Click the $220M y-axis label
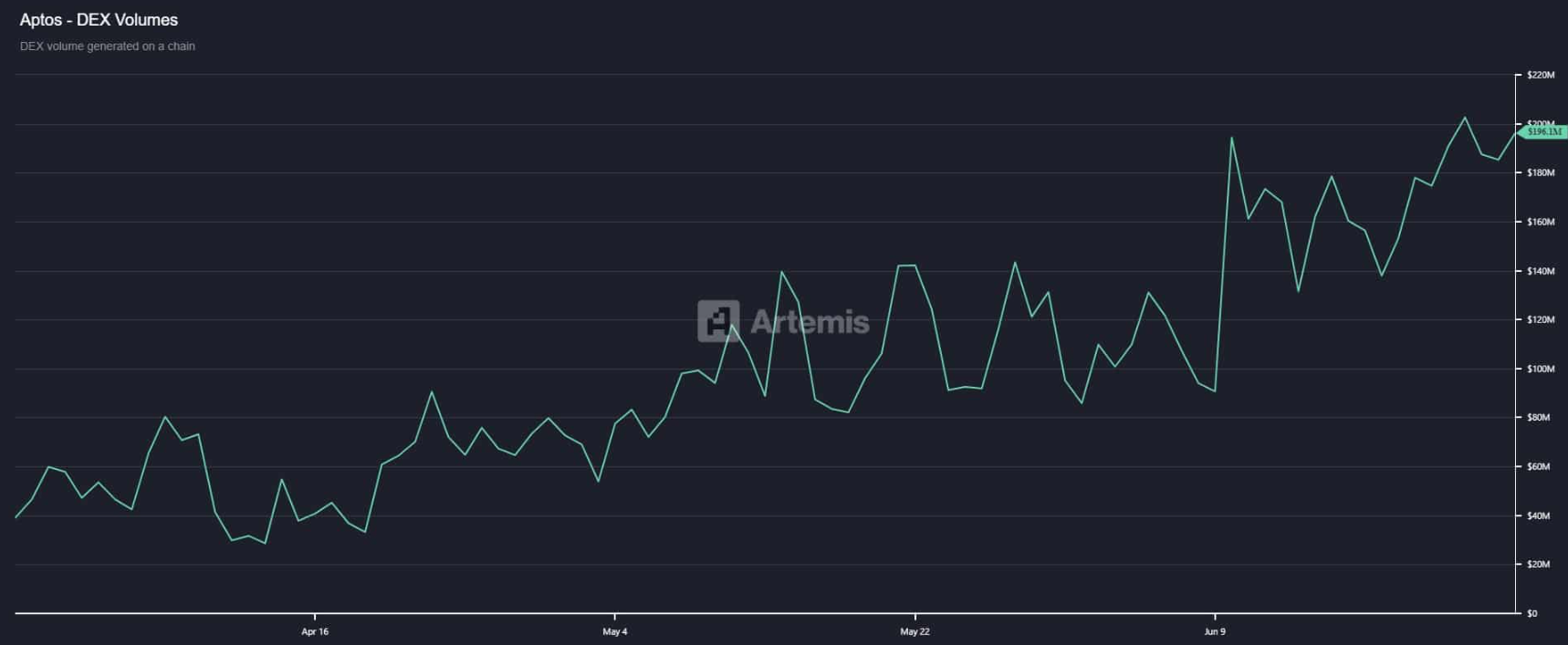 [x=1541, y=75]
